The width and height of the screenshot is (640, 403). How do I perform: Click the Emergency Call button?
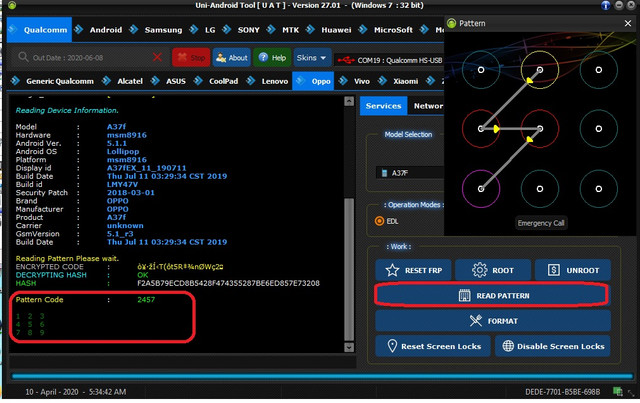tap(541, 223)
